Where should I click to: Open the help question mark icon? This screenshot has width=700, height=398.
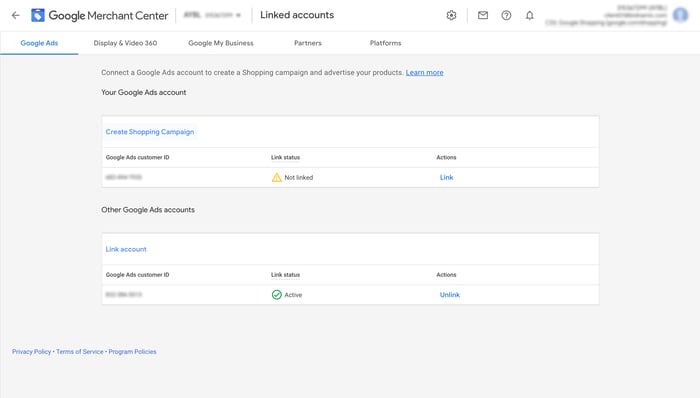point(506,15)
